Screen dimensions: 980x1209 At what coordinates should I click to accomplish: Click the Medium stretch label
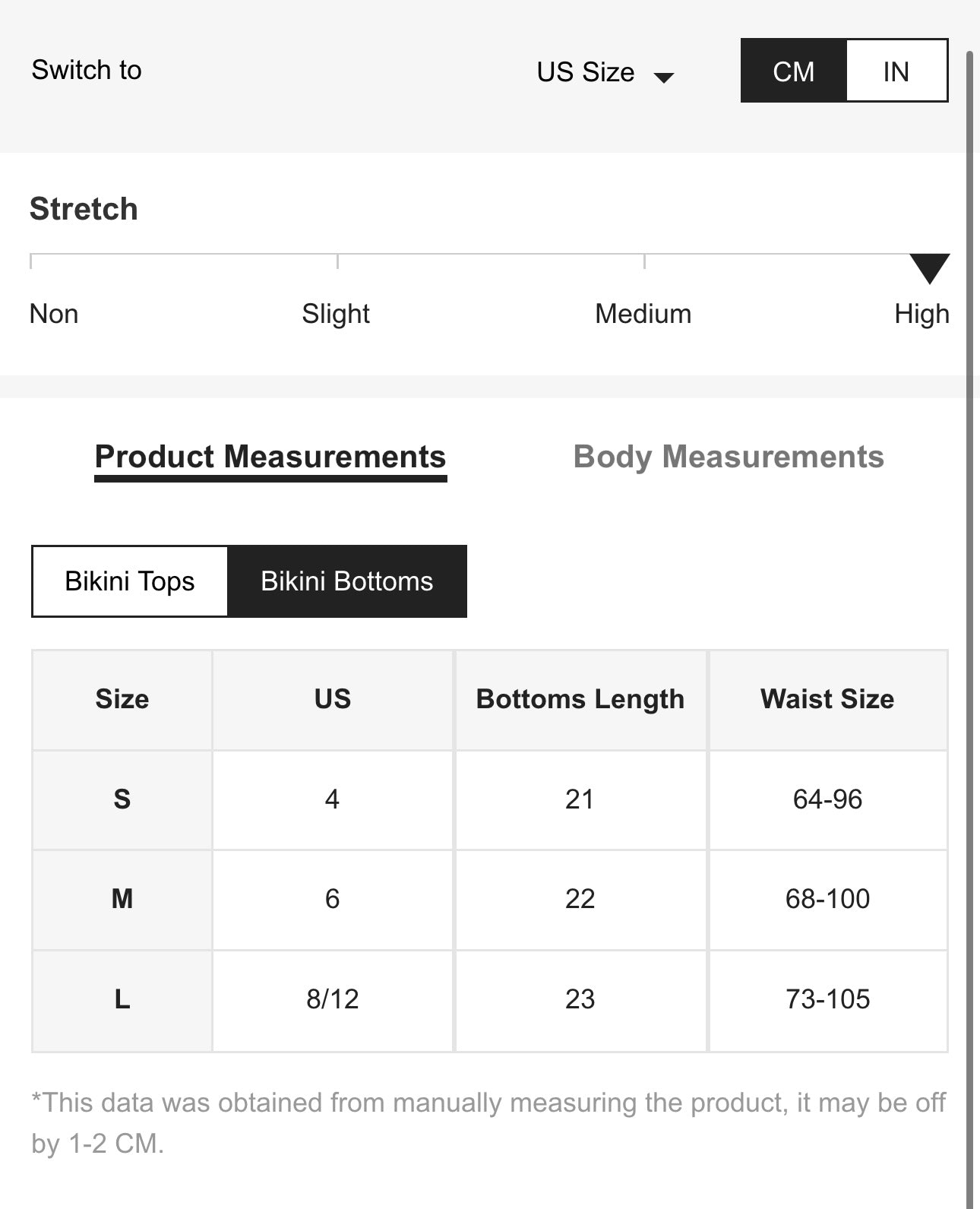coord(643,314)
